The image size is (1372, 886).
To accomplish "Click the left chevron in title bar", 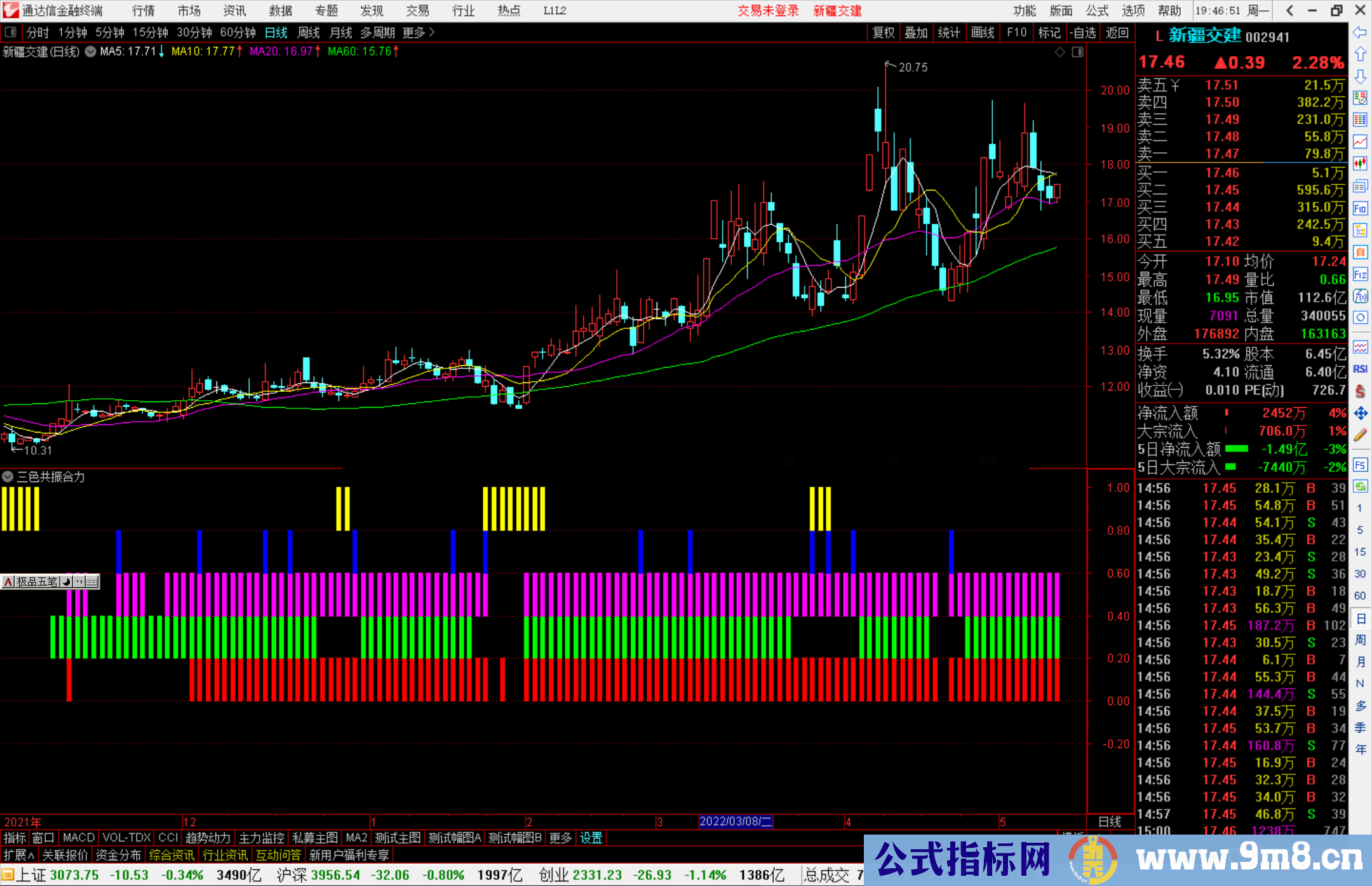I will tap(1289, 11).
